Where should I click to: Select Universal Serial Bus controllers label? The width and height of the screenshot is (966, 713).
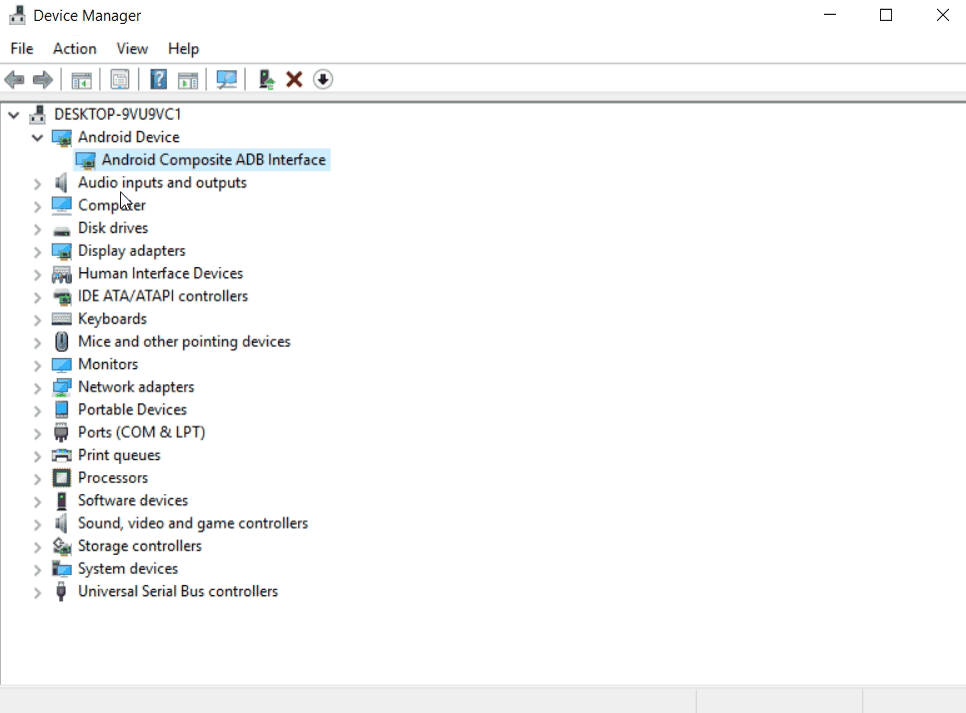[x=178, y=591]
